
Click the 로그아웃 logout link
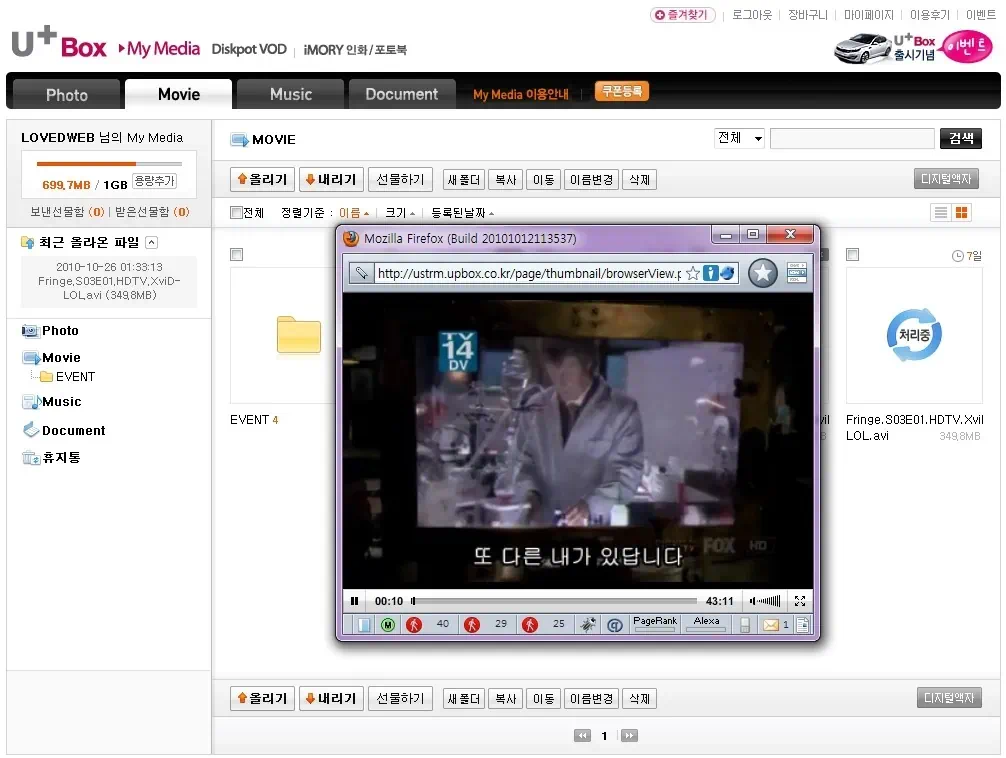(751, 14)
